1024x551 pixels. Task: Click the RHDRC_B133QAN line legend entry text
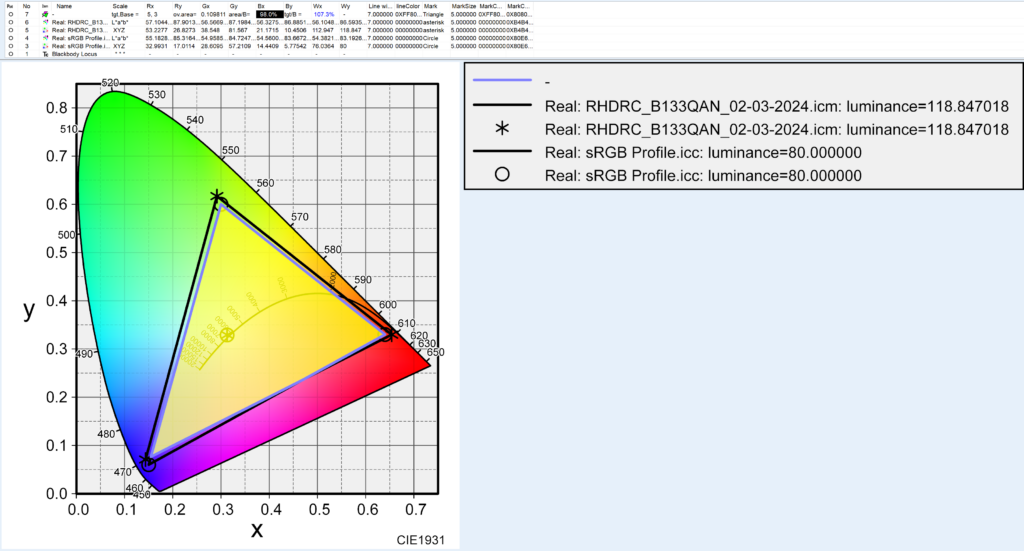point(776,106)
